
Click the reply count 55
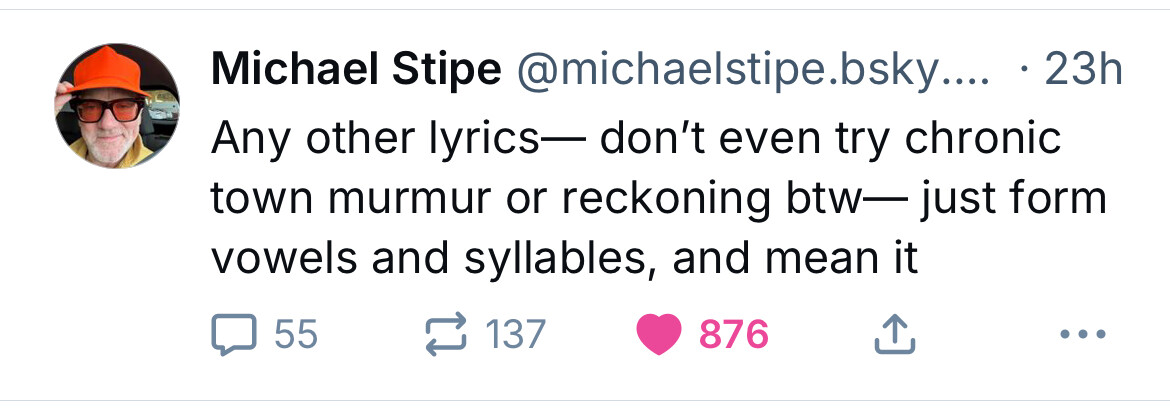click(296, 333)
